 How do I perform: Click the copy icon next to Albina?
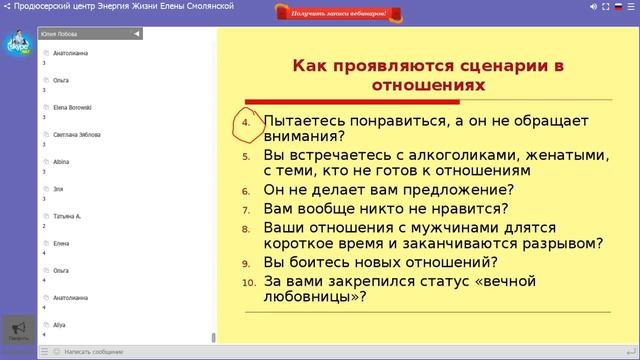(46, 162)
